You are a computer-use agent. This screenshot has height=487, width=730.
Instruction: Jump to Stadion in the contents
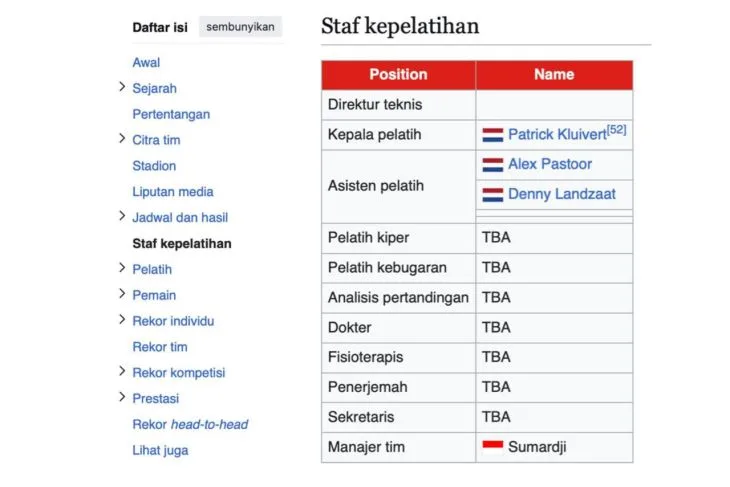point(154,166)
